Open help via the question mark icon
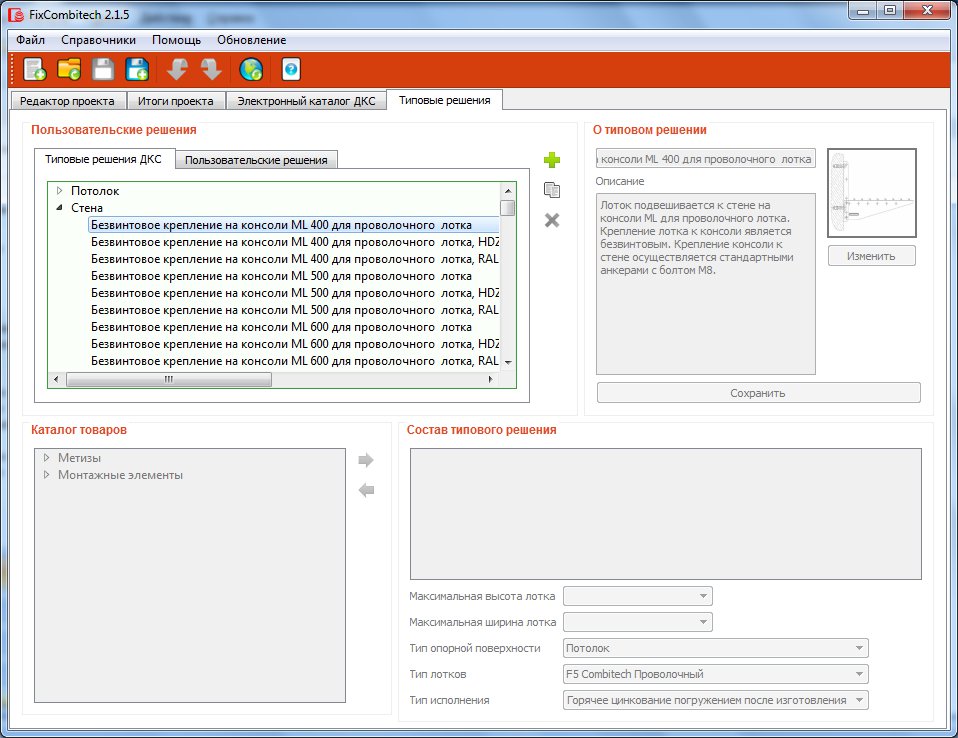The image size is (958, 738). click(291, 69)
